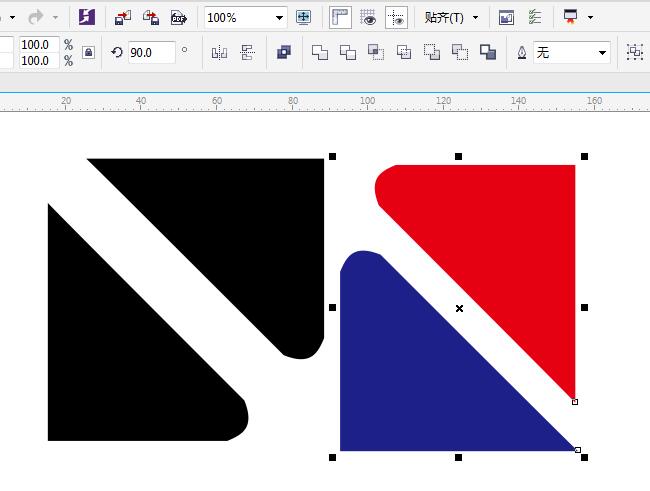Click the Redo arrow icon
This screenshot has height=491, width=650.
click(x=36, y=17)
